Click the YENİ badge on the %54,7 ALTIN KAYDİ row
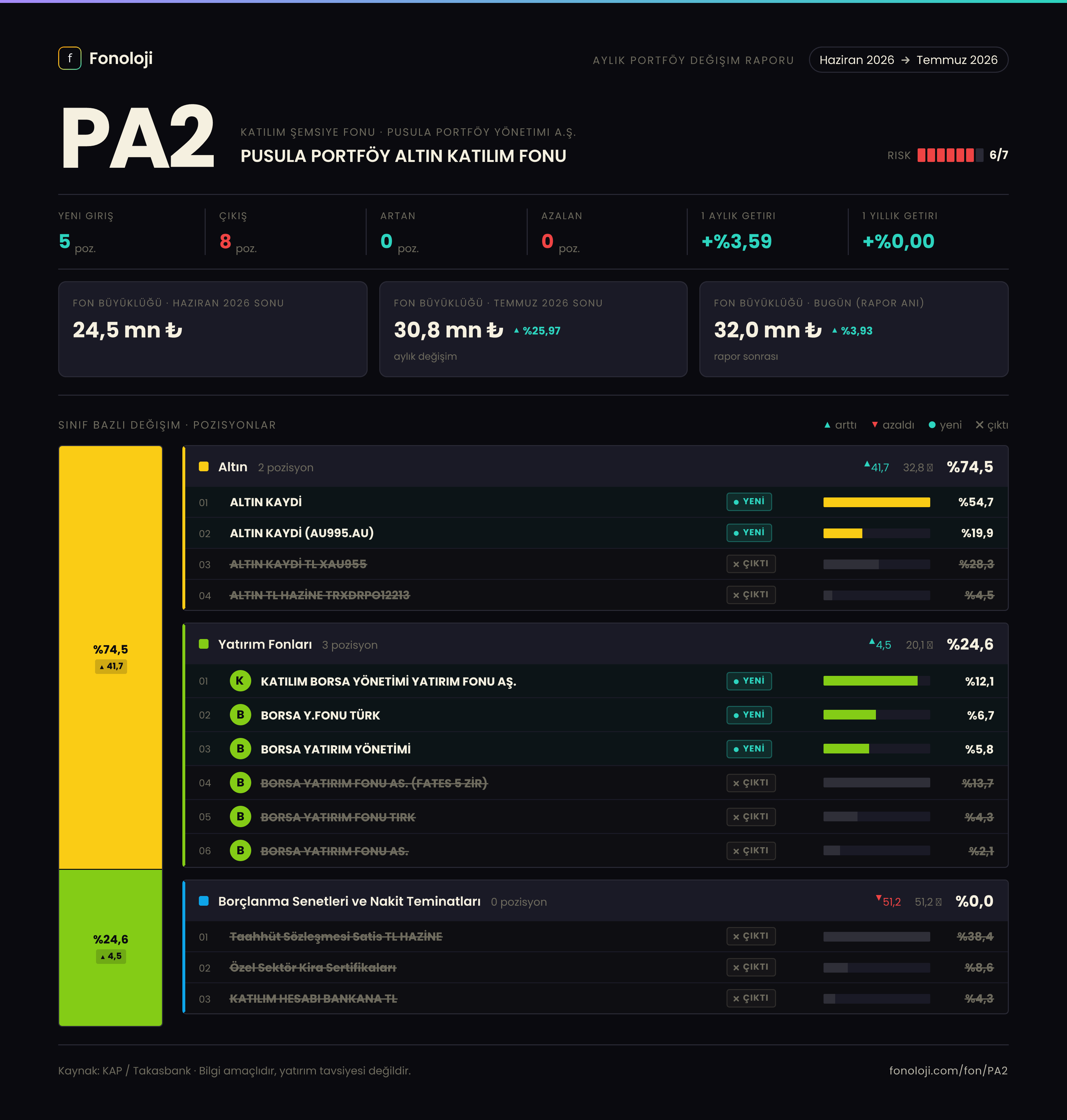Viewport: 1067px width, 1120px height. 749,501
